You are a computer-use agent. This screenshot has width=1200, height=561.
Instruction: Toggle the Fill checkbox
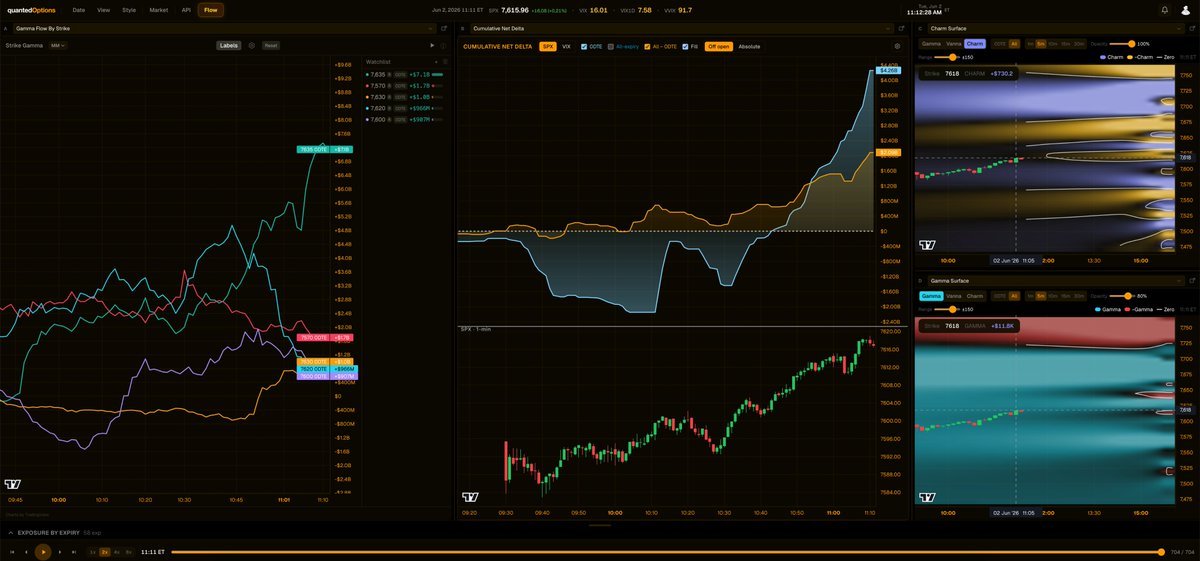pos(685,46)
